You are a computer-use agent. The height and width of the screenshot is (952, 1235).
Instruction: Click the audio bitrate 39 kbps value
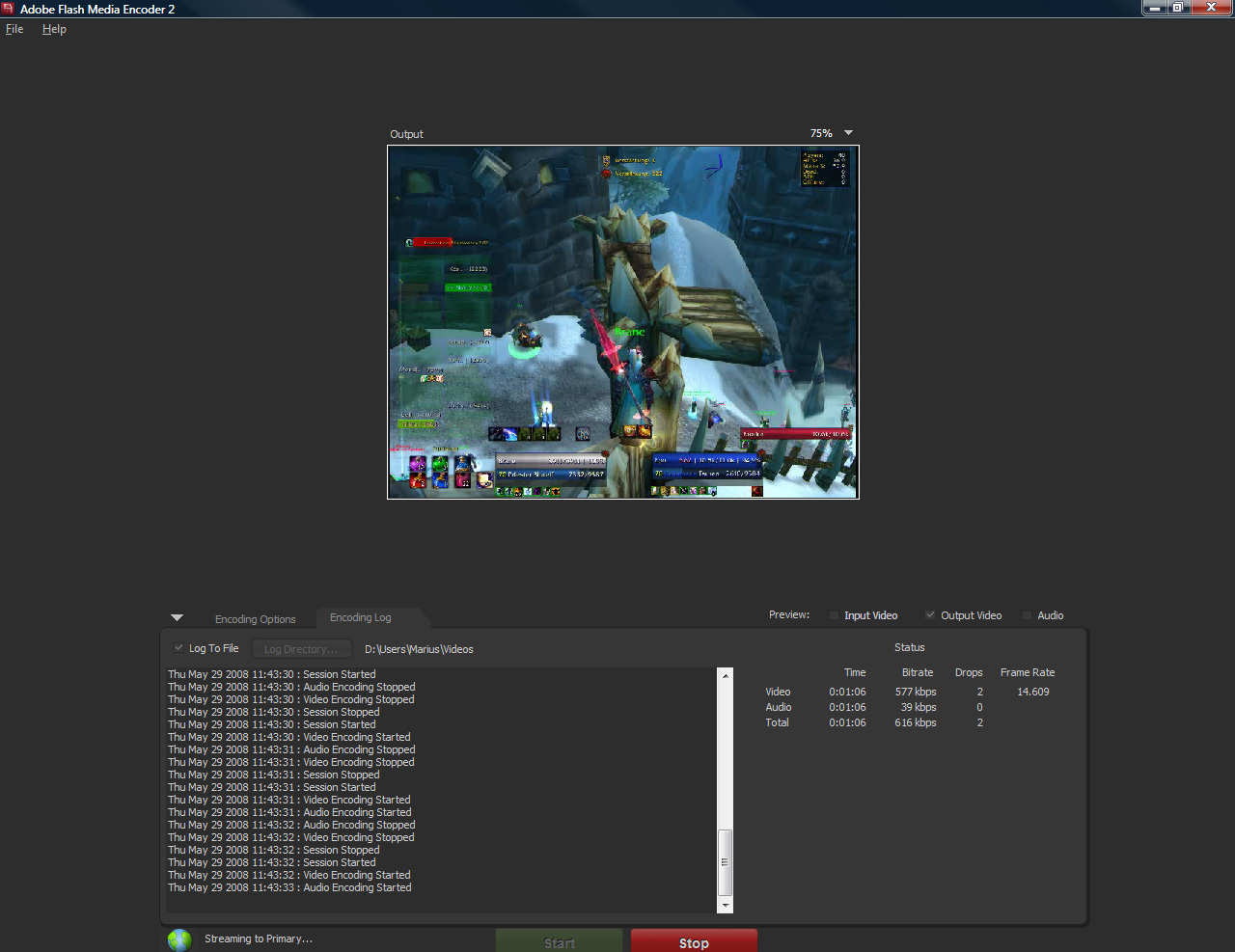coord(919,707)
